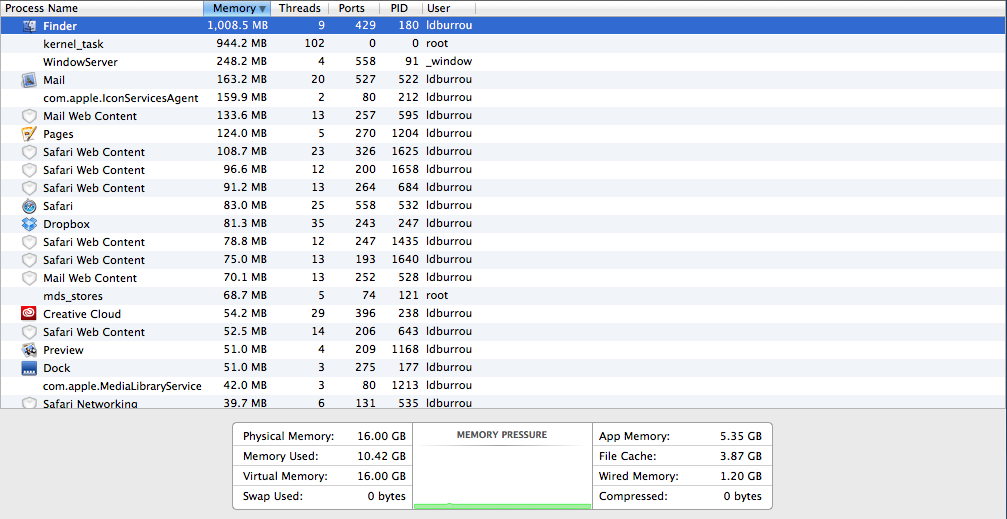
Task: Click the Virtual Memory label
Action: (285, 477)
